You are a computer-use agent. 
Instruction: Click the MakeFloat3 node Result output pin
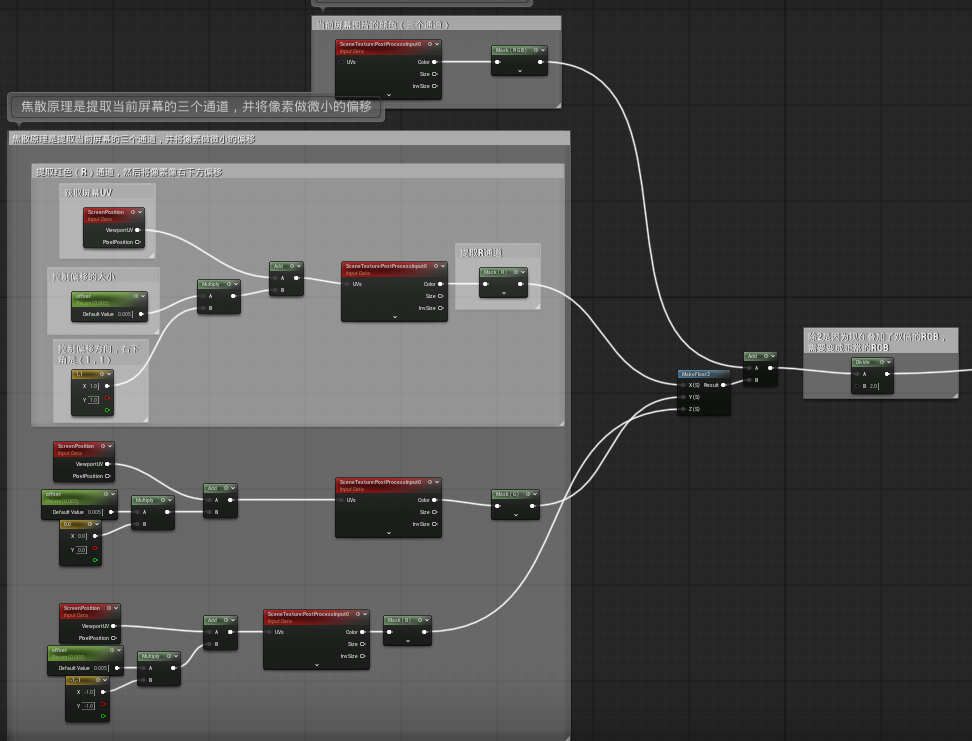click(x=724, y=385)
